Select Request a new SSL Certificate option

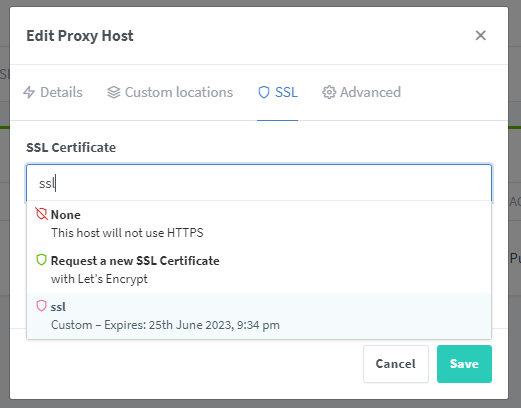click(x=259, y=270)
